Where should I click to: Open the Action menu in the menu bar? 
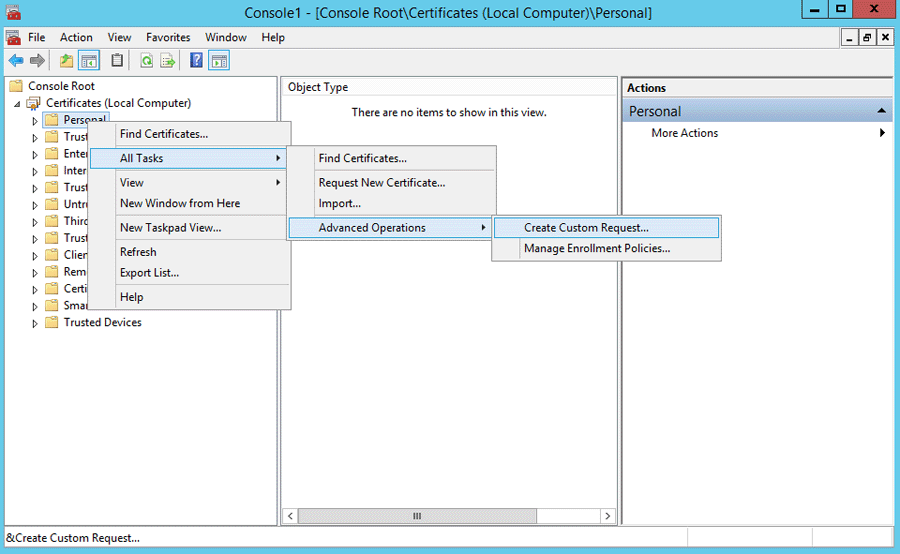76,38
